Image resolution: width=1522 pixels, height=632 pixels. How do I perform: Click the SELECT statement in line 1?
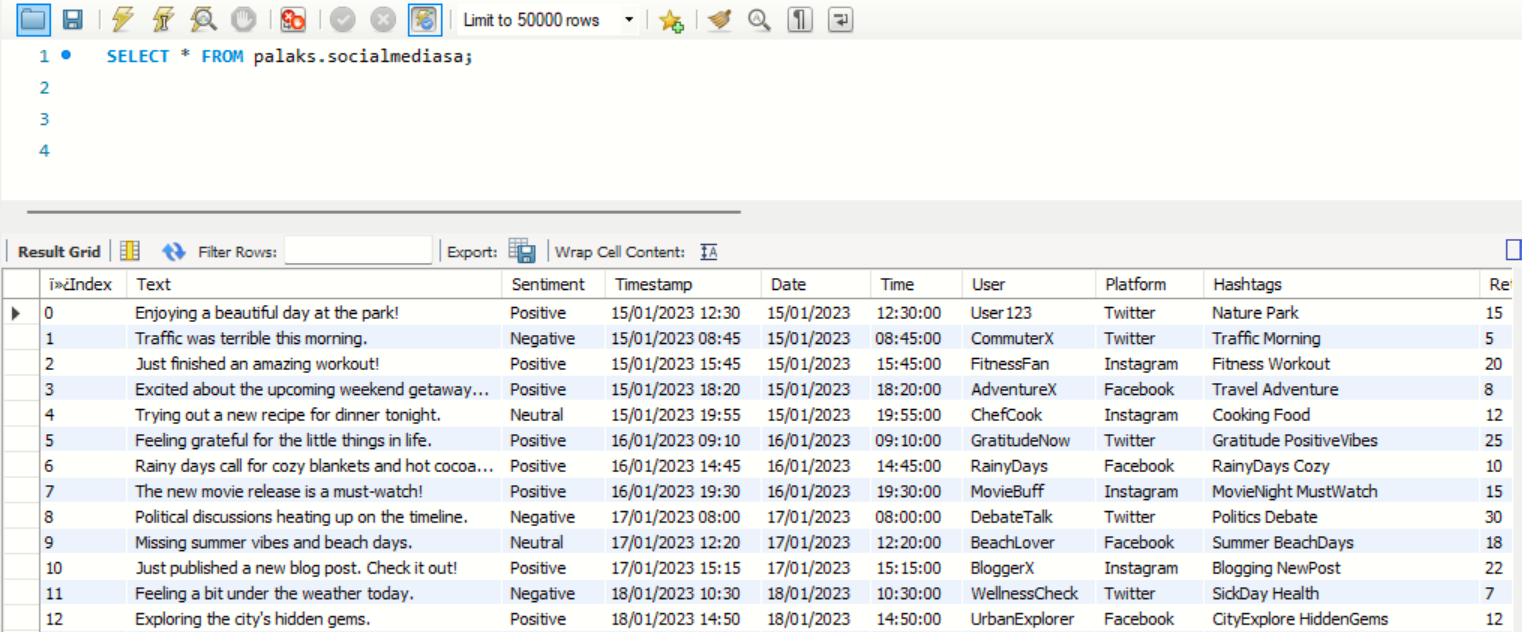pos(289,57)
